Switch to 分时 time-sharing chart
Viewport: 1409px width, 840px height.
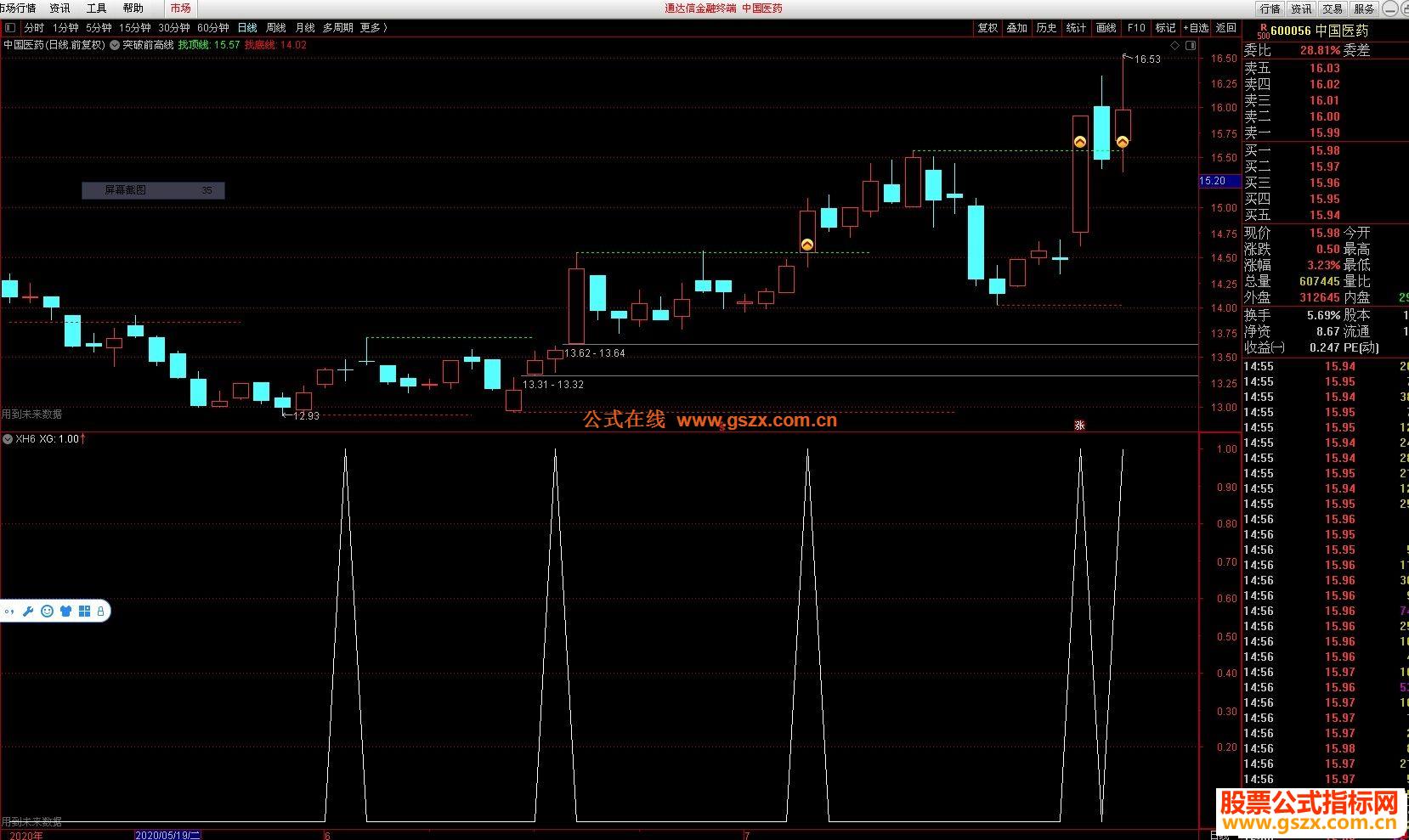tap(34, 28)
